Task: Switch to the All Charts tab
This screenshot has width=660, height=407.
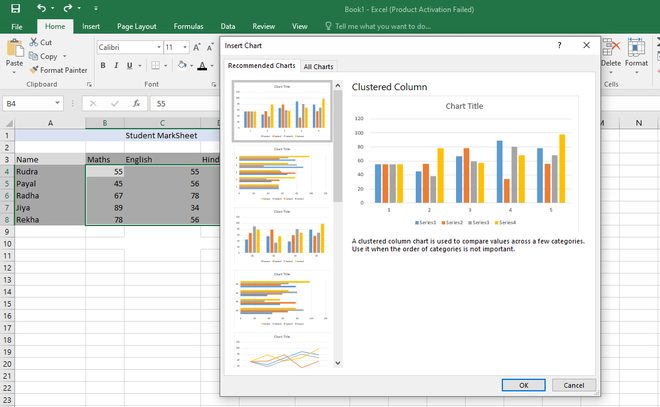Action: [x=319, y=66]
